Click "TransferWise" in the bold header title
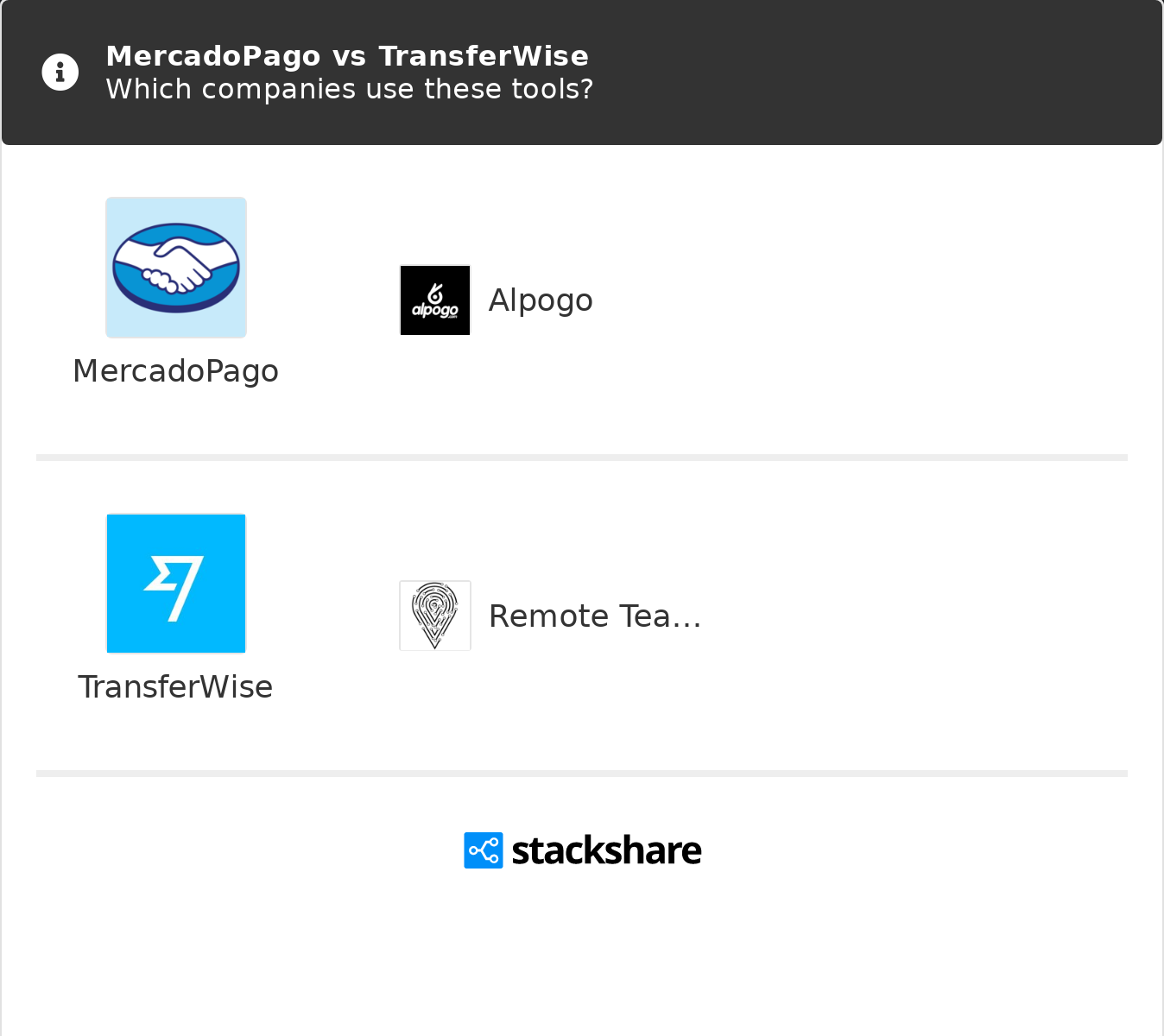Viewport: 1164px width, 1036px height. tap(484, 56)
